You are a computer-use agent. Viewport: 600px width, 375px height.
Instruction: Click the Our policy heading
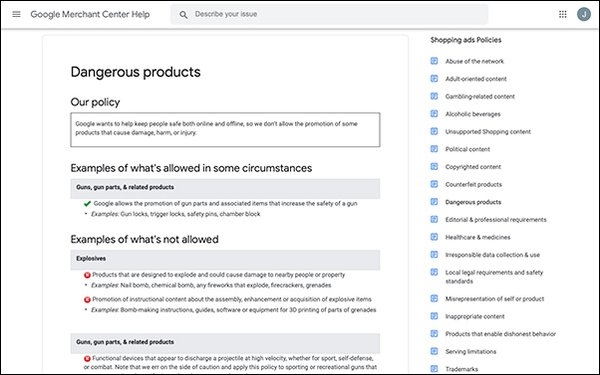pos(95,102)
